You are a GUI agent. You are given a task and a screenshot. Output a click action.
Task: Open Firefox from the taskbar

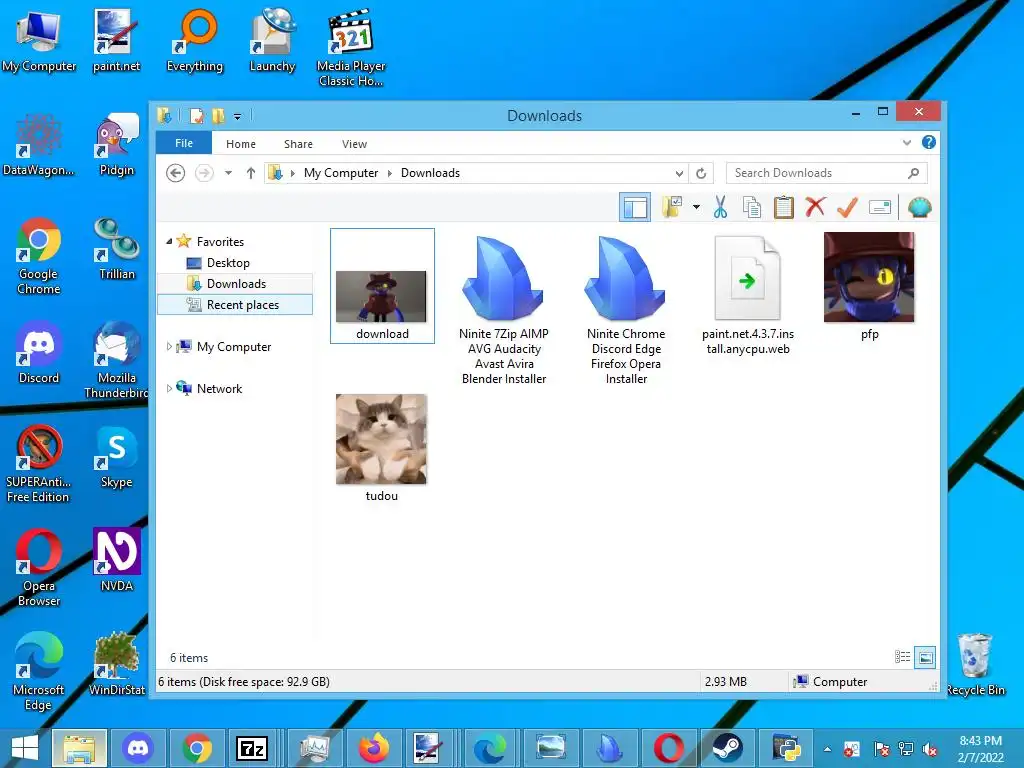coord(373,748)
